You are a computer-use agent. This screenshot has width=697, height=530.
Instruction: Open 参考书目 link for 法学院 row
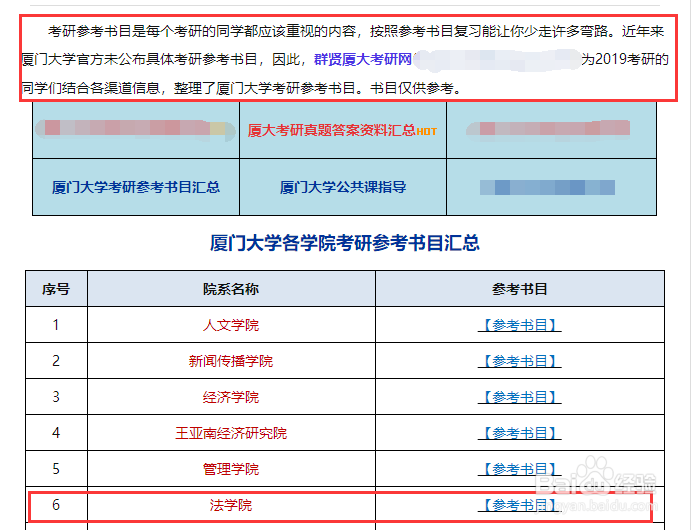pyautogui.click(x=520, y=505)
